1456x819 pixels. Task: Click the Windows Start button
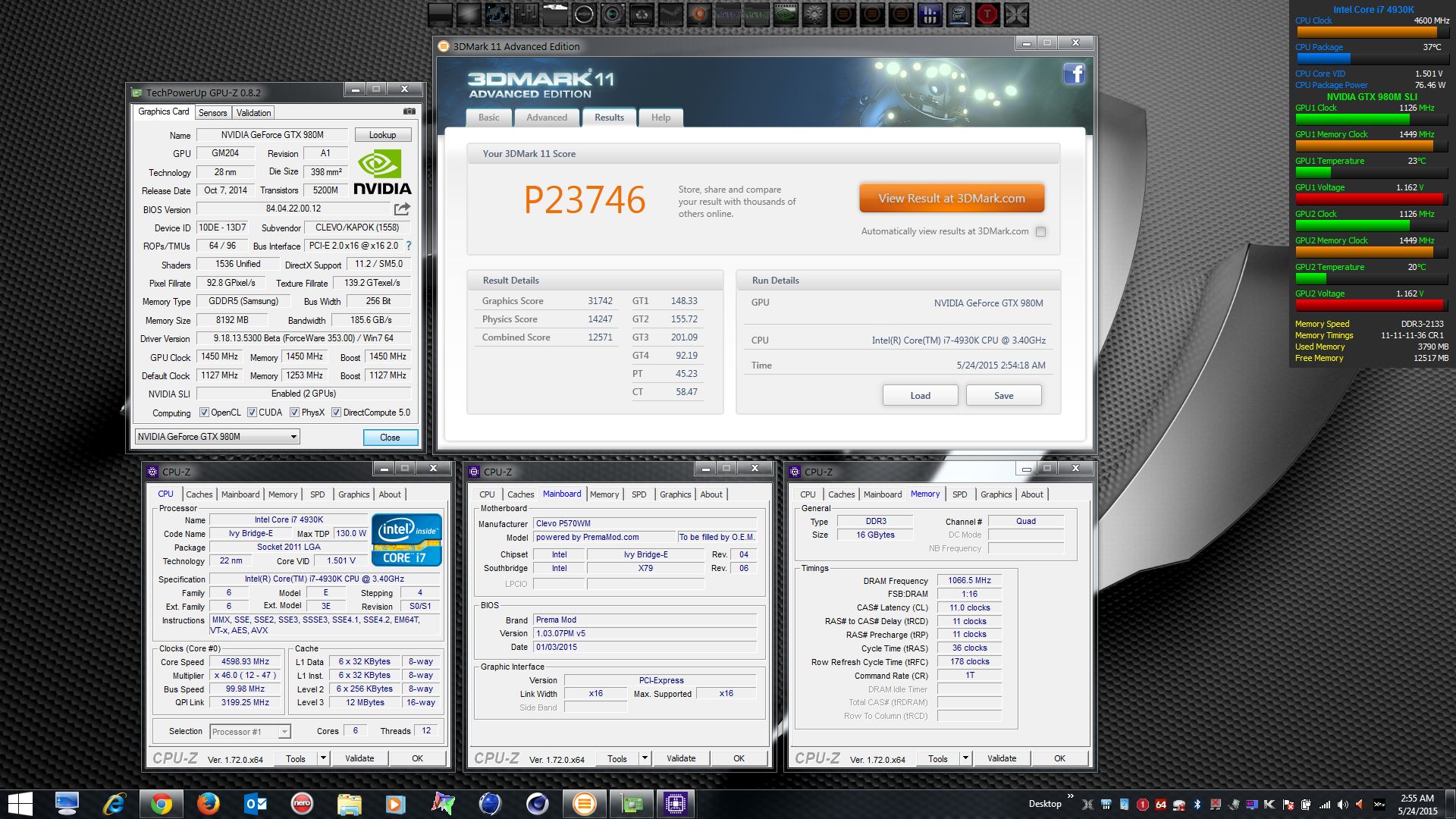pos(20,803)
